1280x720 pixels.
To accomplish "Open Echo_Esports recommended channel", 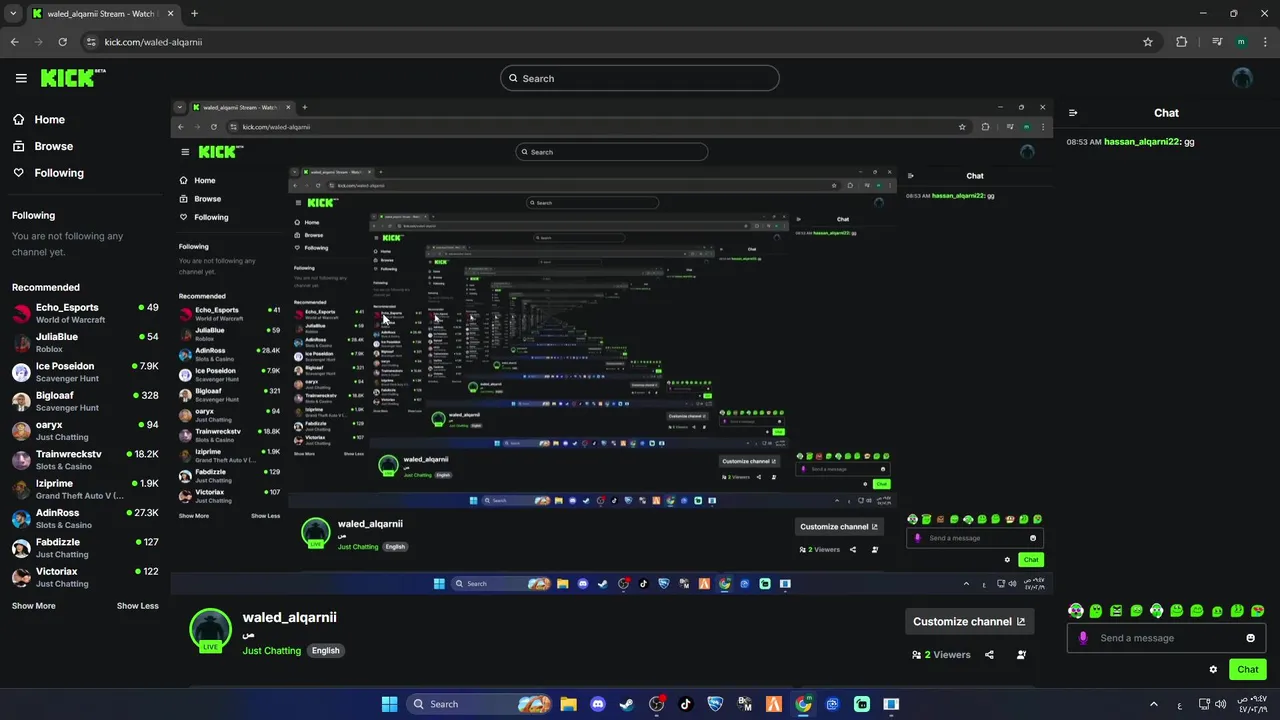I will coord(85,313).
